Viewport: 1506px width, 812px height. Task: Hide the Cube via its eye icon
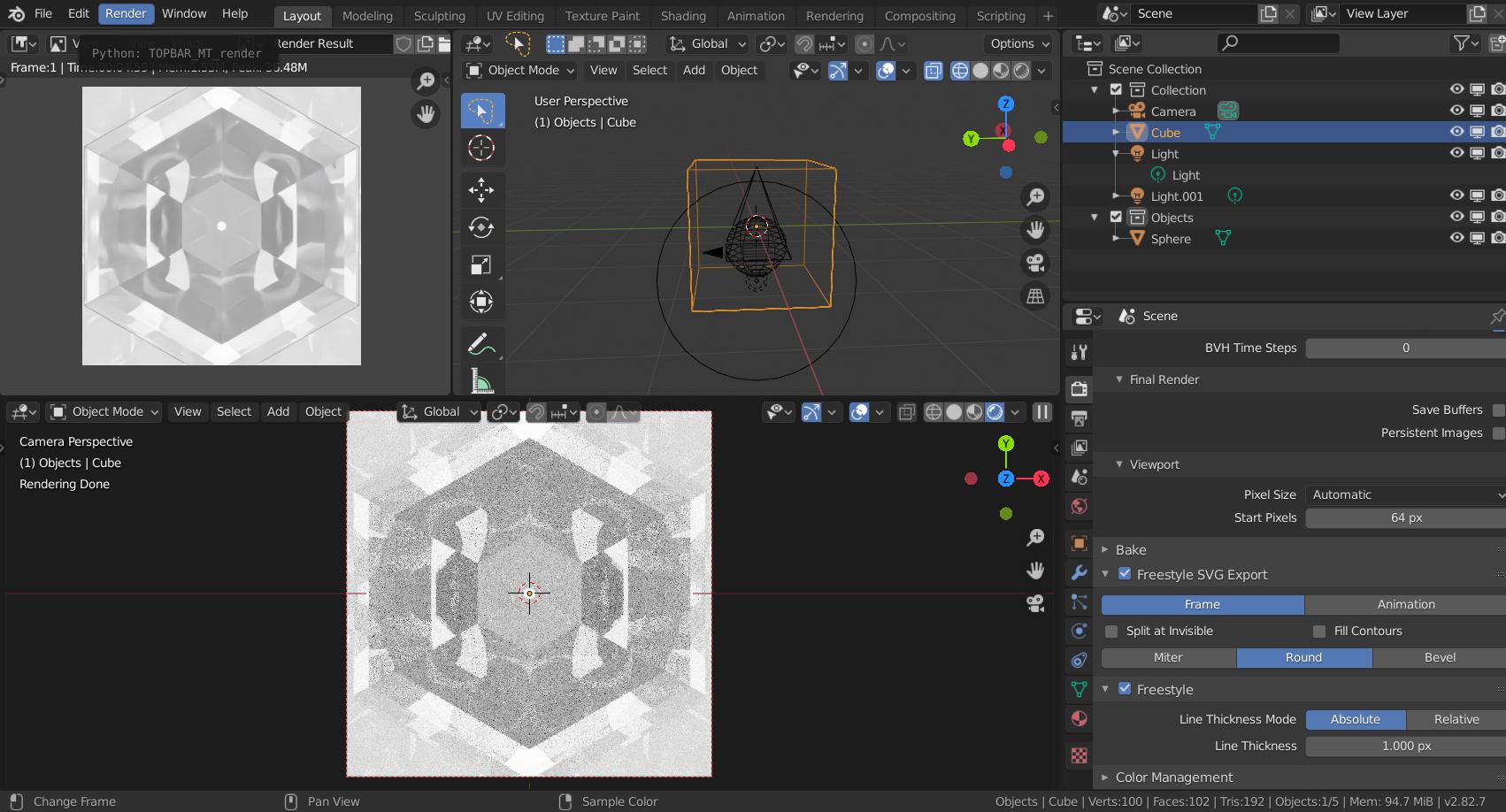[x=1456, y=132]
